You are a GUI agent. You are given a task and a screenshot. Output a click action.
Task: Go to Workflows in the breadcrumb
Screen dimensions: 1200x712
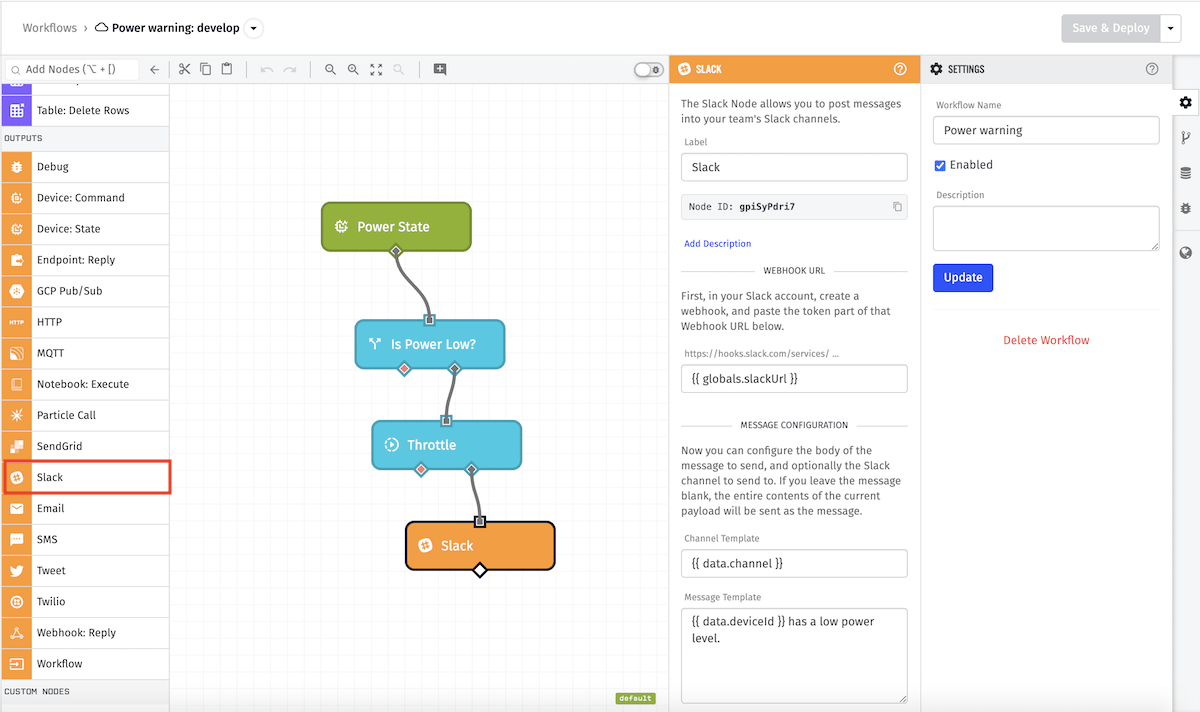tap(50, 28)
